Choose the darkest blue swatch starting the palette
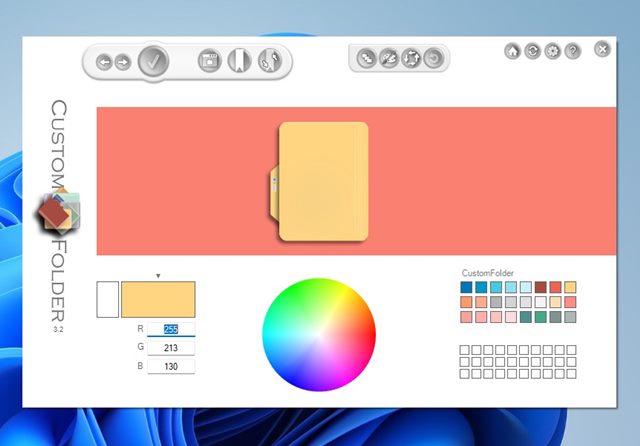 tap(466, 287)
